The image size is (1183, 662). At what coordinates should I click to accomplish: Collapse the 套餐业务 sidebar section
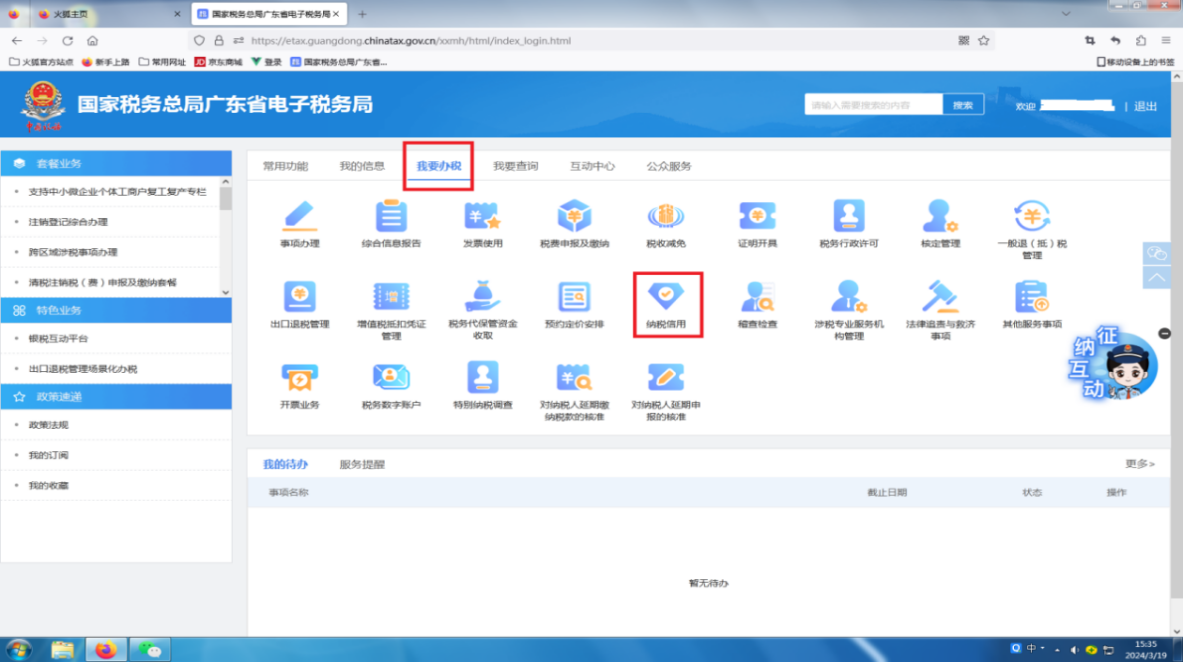point(116,163)
